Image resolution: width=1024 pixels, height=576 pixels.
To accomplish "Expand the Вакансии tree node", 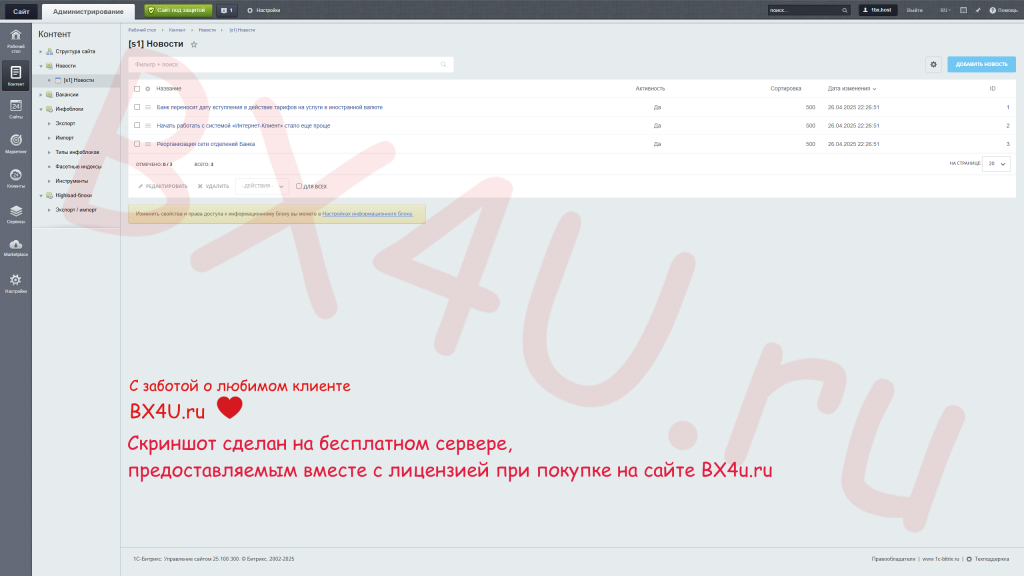I will coord(40,95).
